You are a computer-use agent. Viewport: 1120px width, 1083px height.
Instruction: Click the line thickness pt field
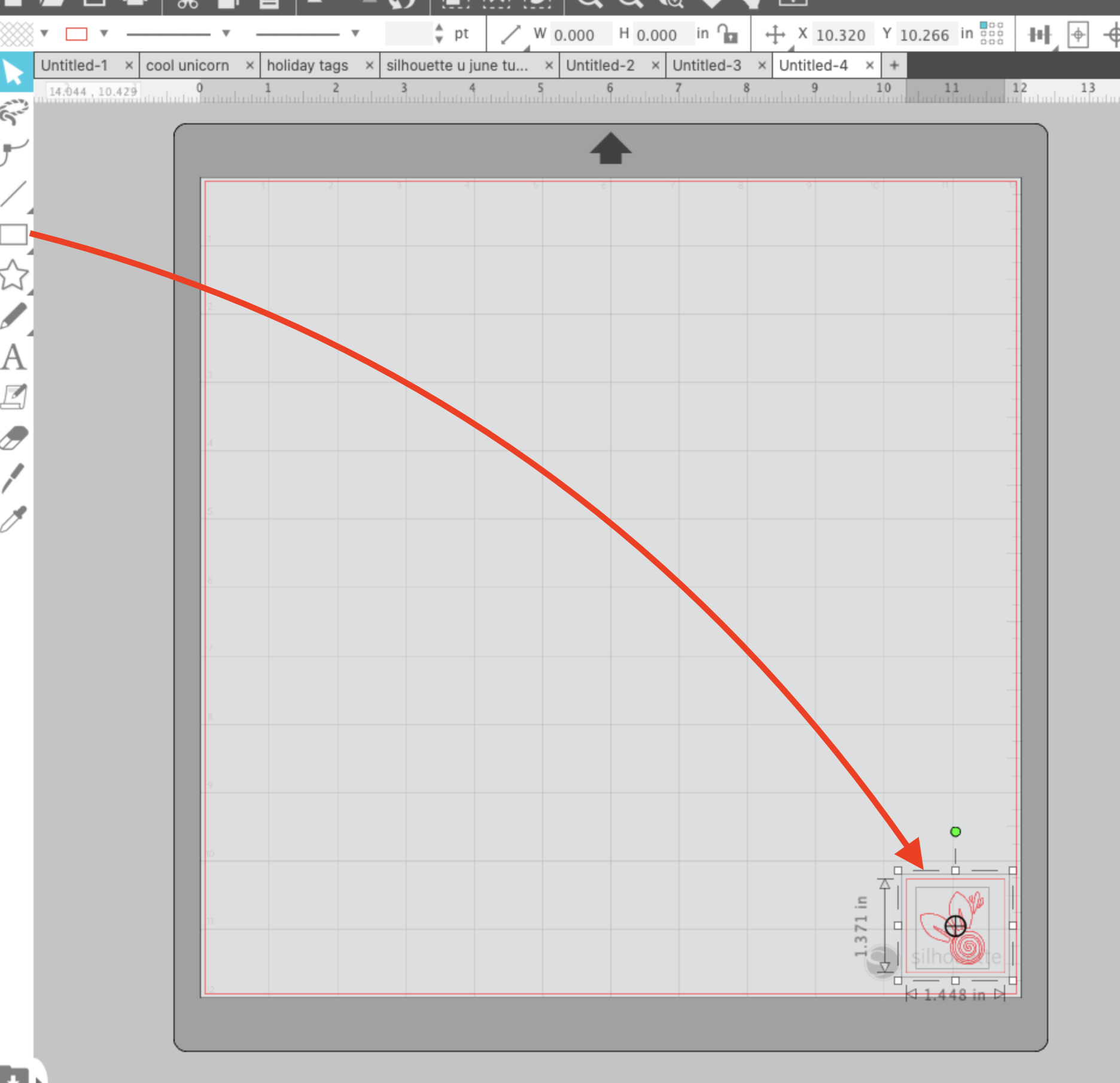[409, 34]
